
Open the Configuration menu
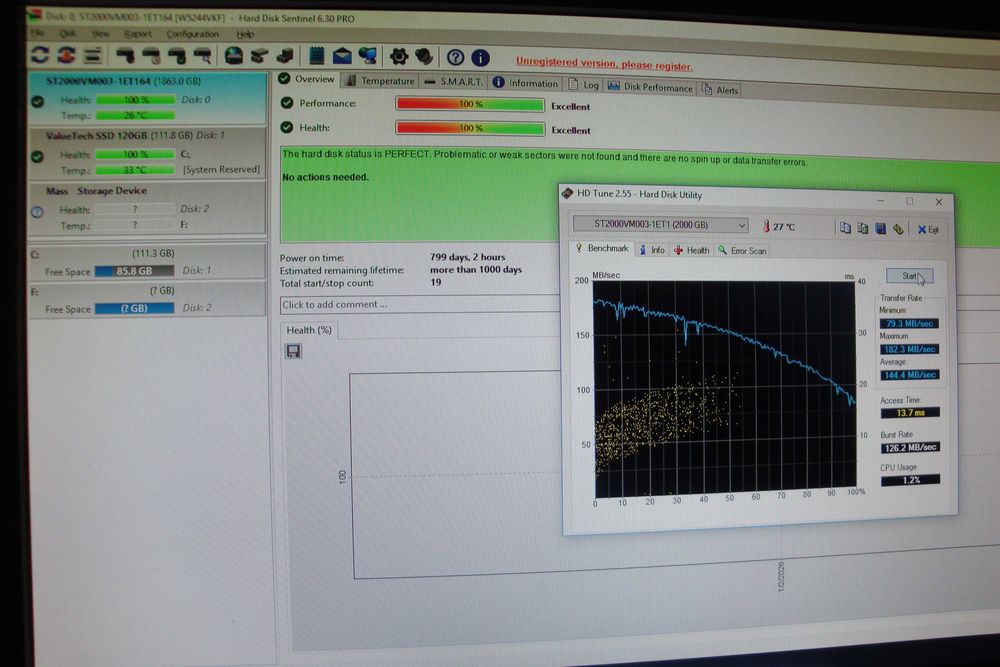193,34
